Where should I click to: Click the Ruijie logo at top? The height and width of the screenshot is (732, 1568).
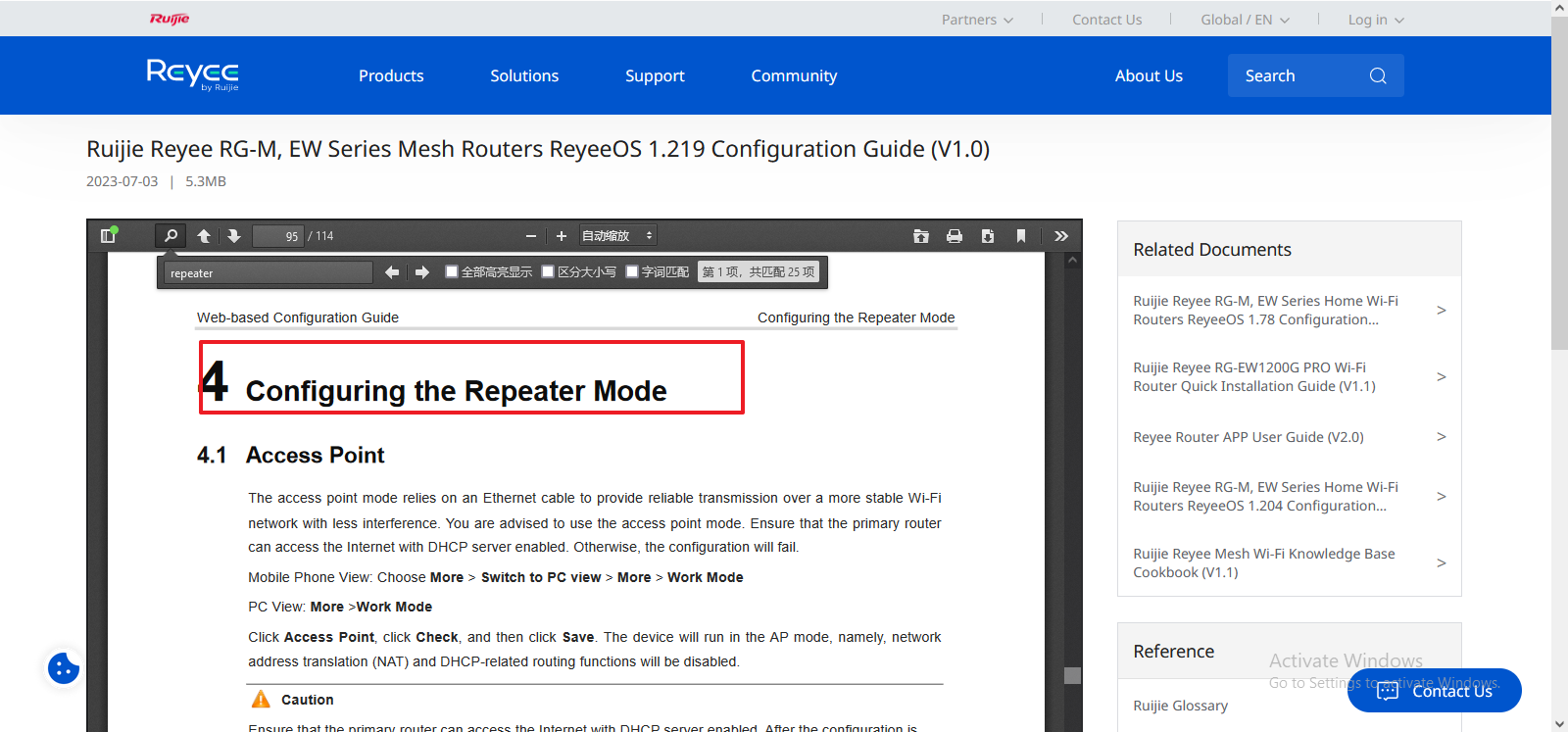[170, 19]
